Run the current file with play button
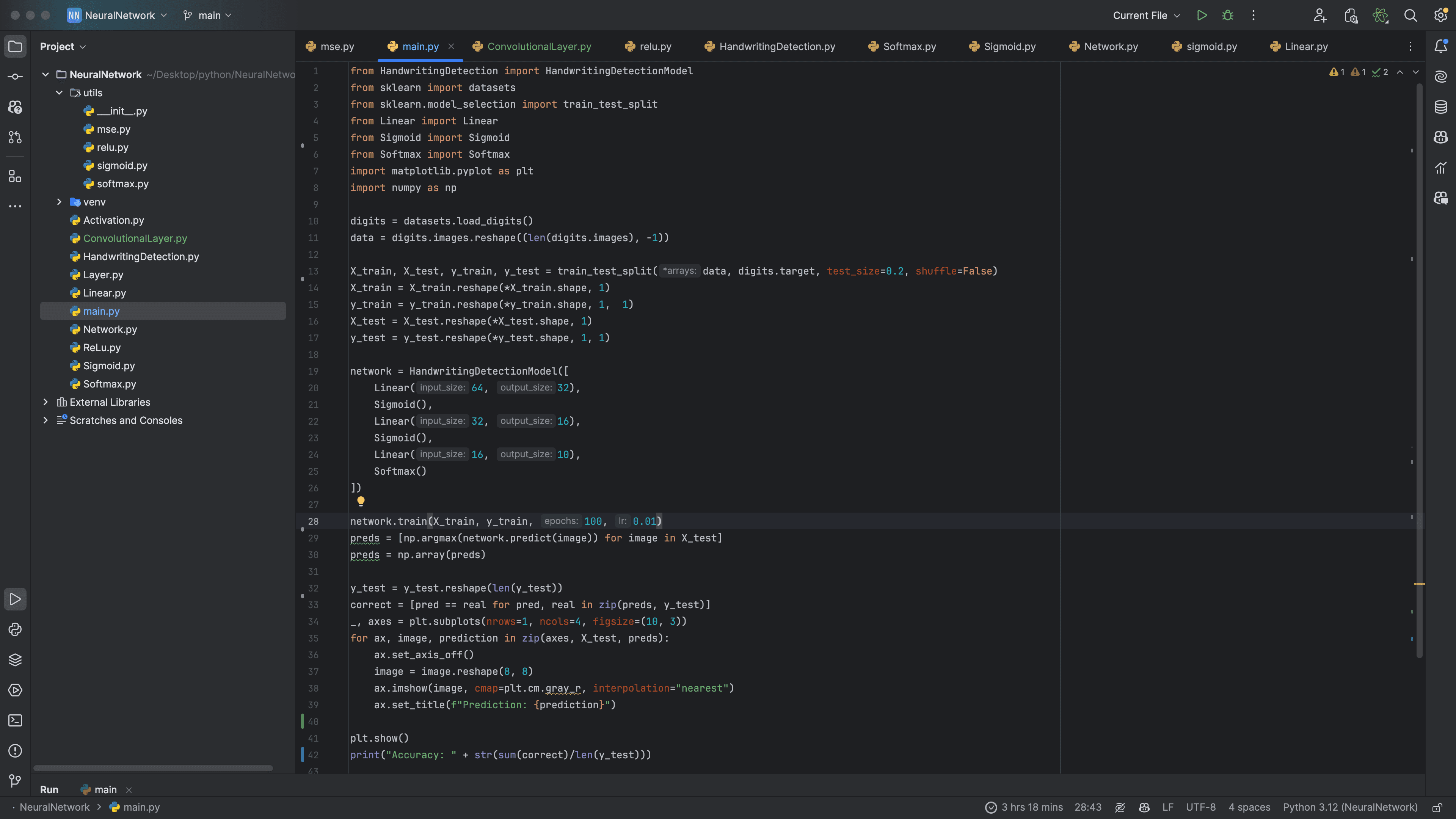The image size is (1456, 819). point(1202,15)
